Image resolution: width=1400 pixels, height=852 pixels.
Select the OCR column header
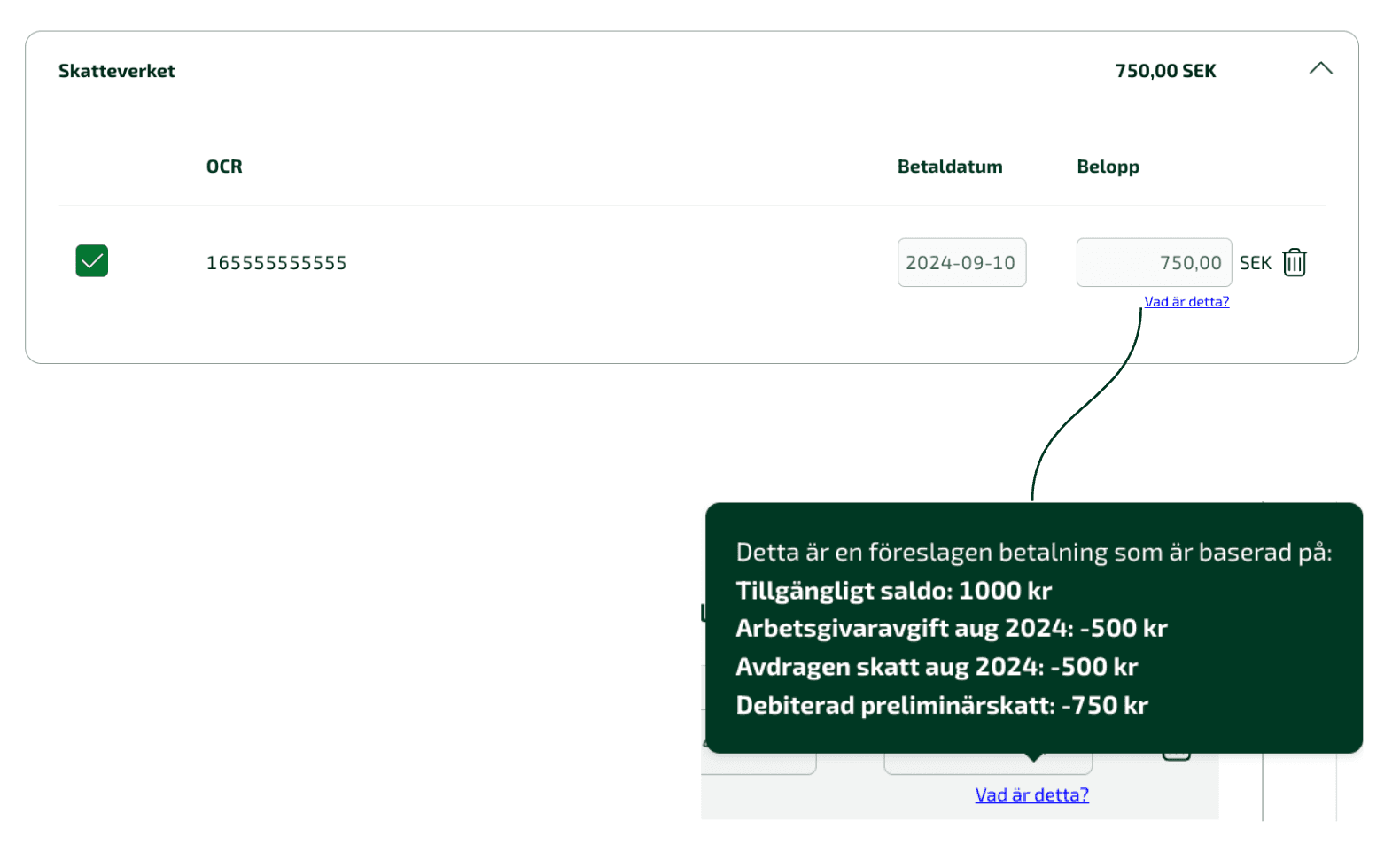(x=224, y=167)
